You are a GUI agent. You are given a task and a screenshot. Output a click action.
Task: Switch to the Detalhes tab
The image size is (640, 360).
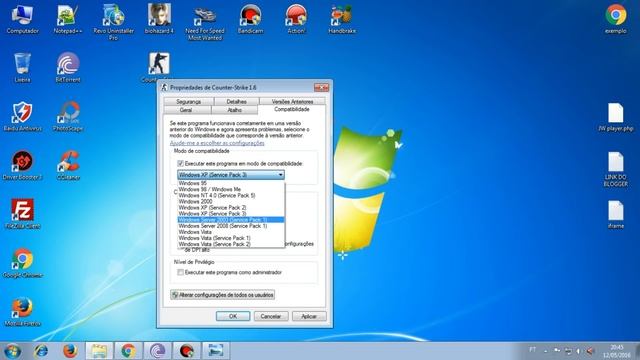[236, 101]
